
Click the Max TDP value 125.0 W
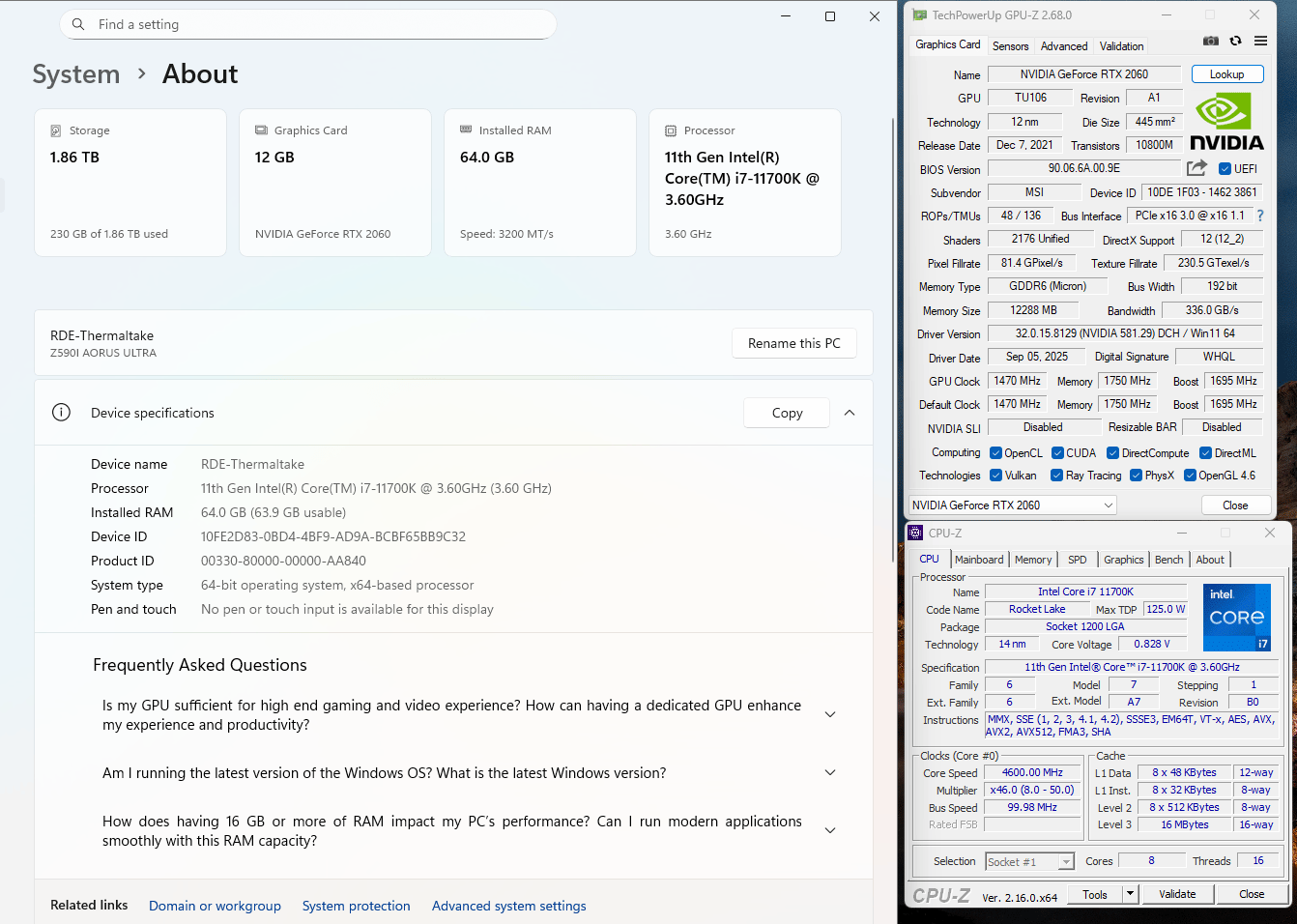tap(1166, 609)
